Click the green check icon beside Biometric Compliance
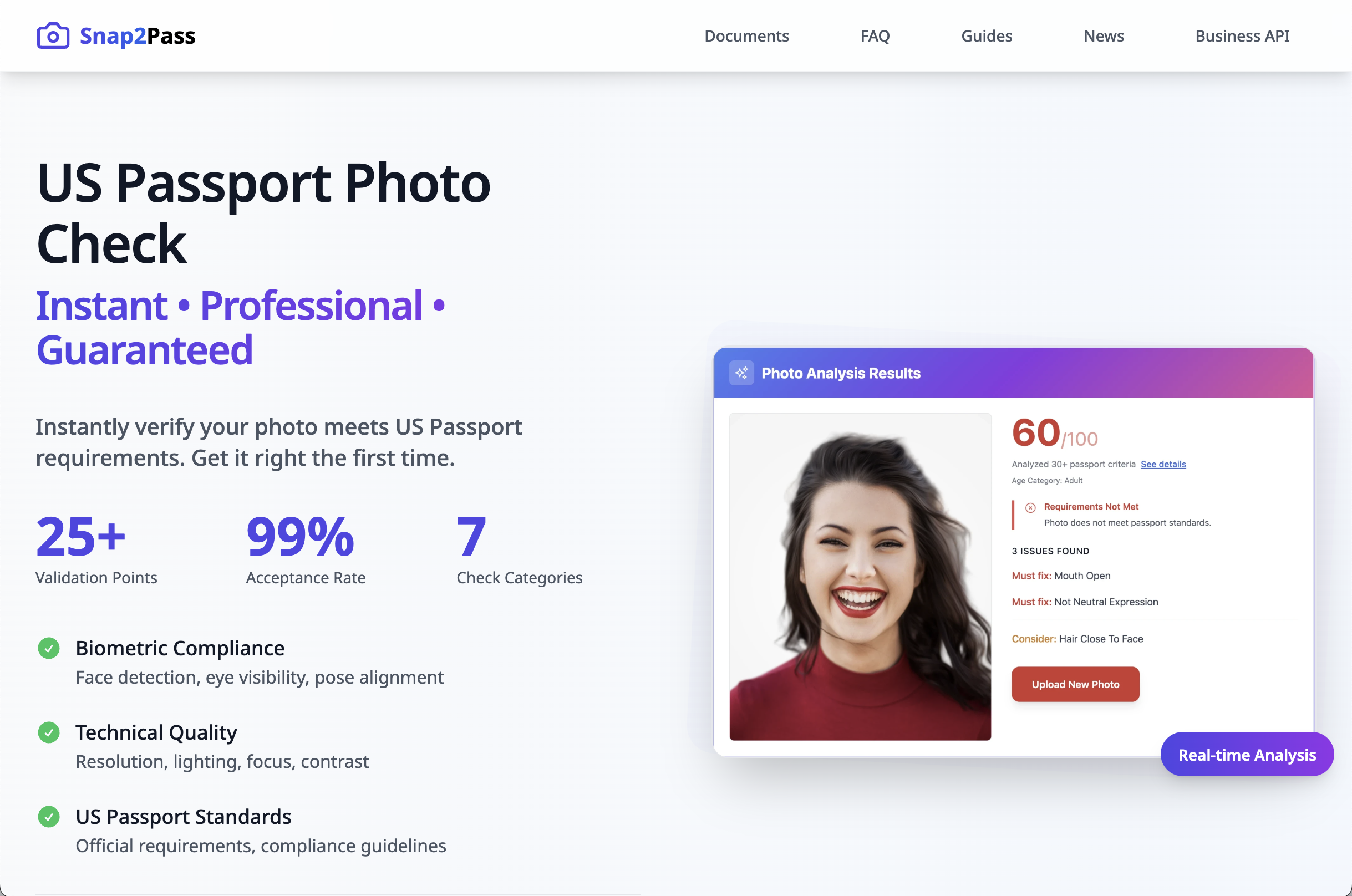 [49, 648]
